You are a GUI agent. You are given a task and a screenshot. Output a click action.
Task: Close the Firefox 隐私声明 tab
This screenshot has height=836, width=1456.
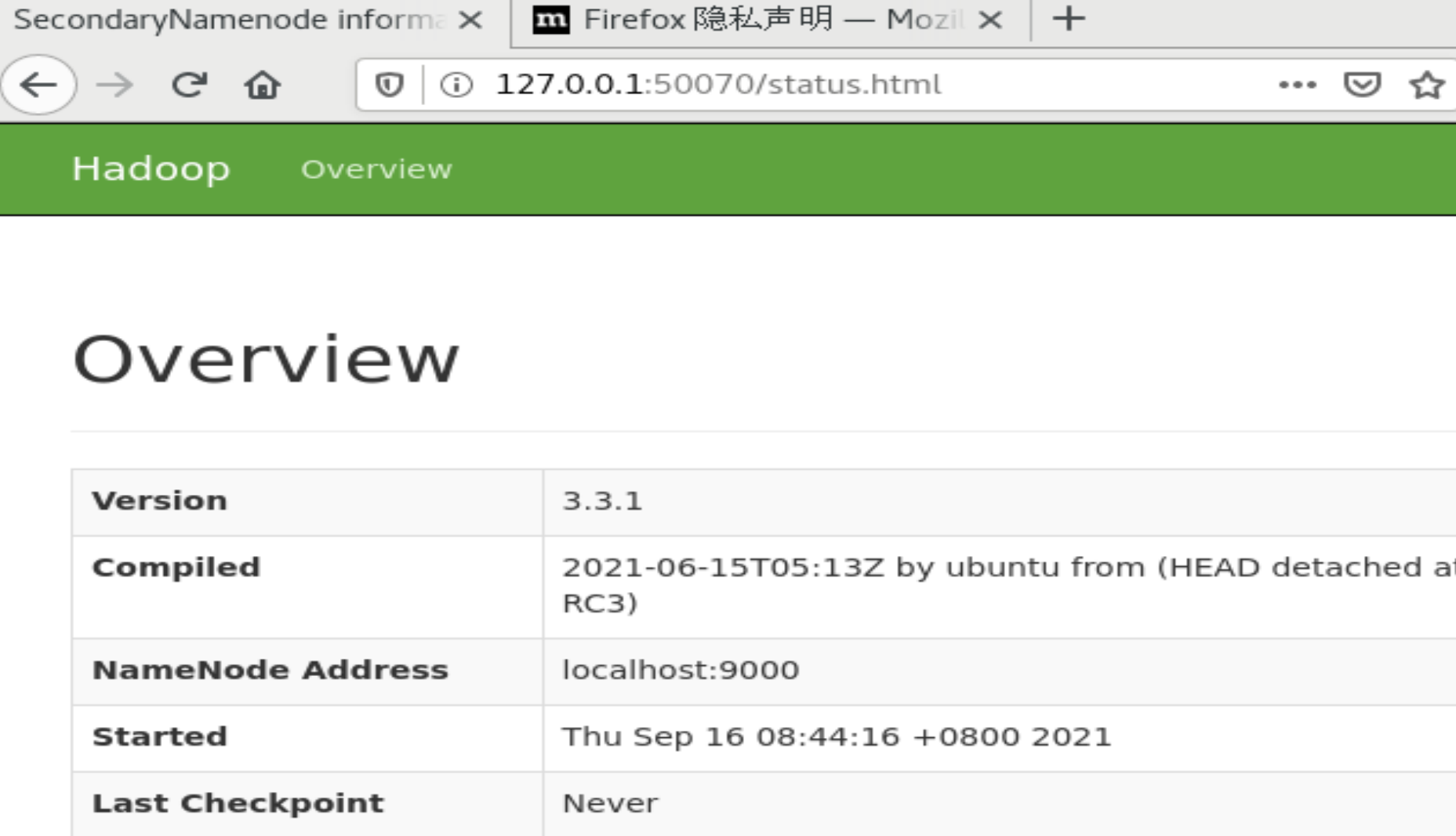[x=991, y=20]
